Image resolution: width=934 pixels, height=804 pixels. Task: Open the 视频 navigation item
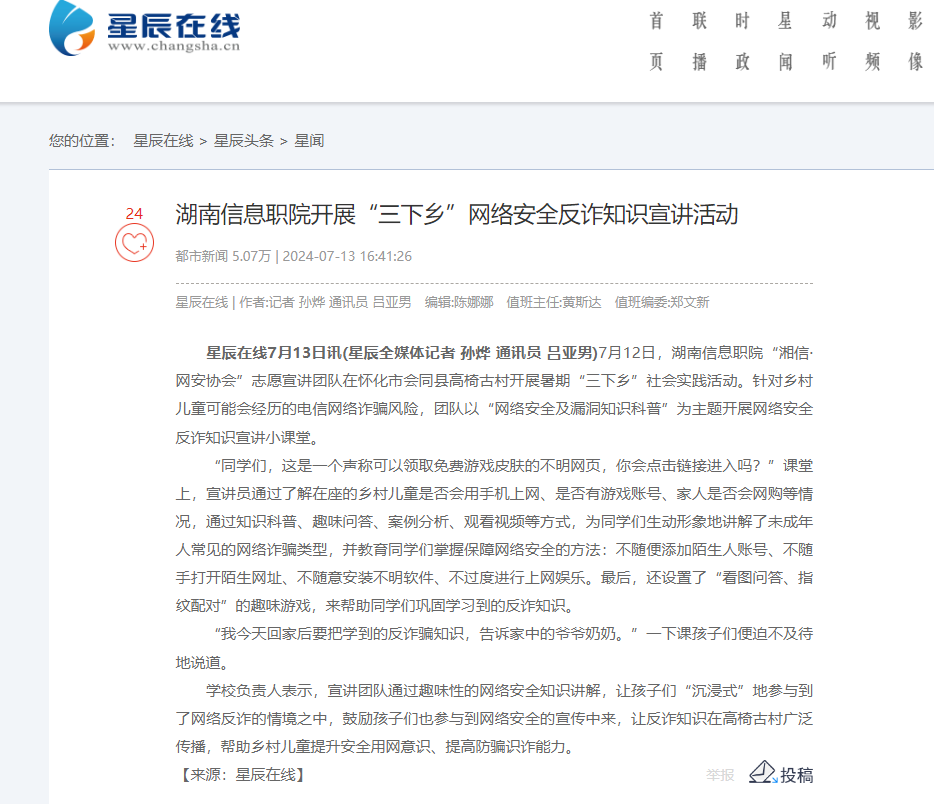tap(872, 41)
